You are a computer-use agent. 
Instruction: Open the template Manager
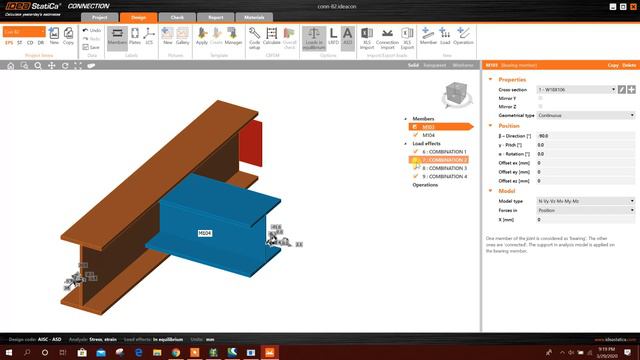(x=233, y=36)
